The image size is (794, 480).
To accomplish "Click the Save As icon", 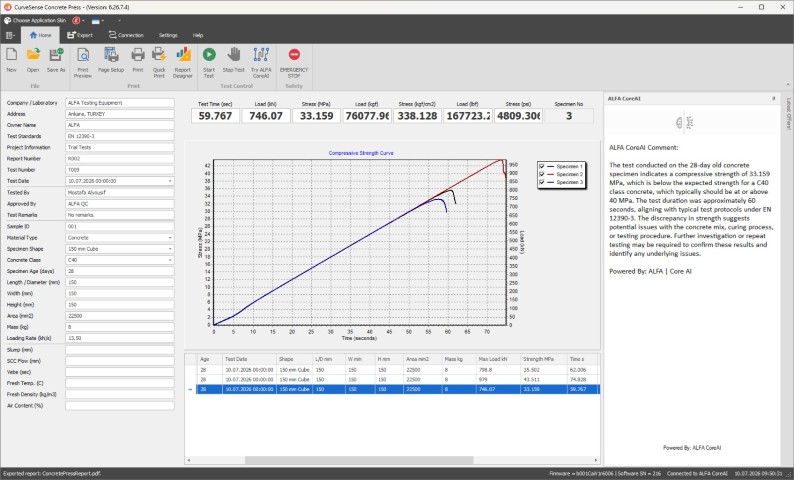I will 56,54.
